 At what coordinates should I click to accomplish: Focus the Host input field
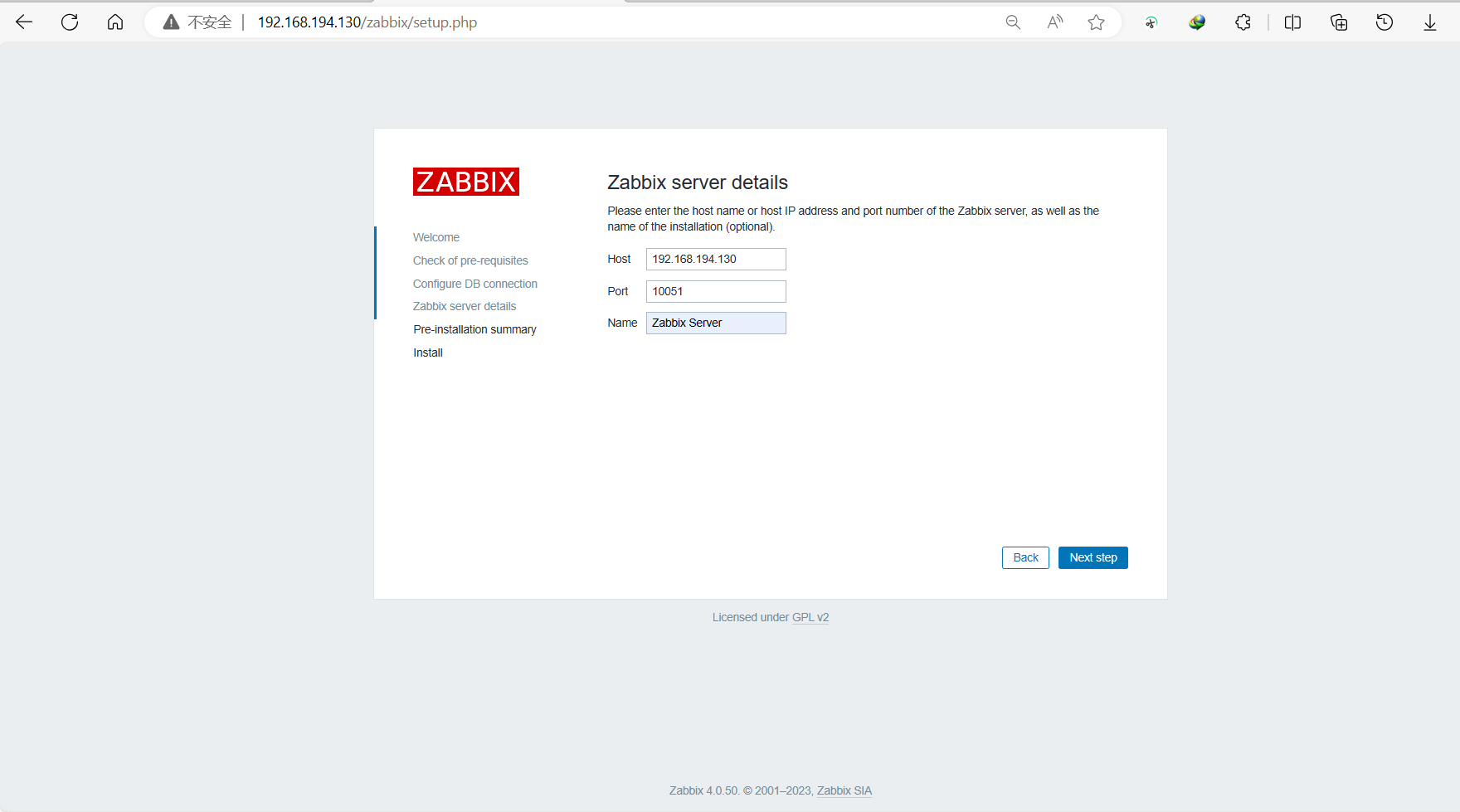pyautogui.click(x=716, y=259)
